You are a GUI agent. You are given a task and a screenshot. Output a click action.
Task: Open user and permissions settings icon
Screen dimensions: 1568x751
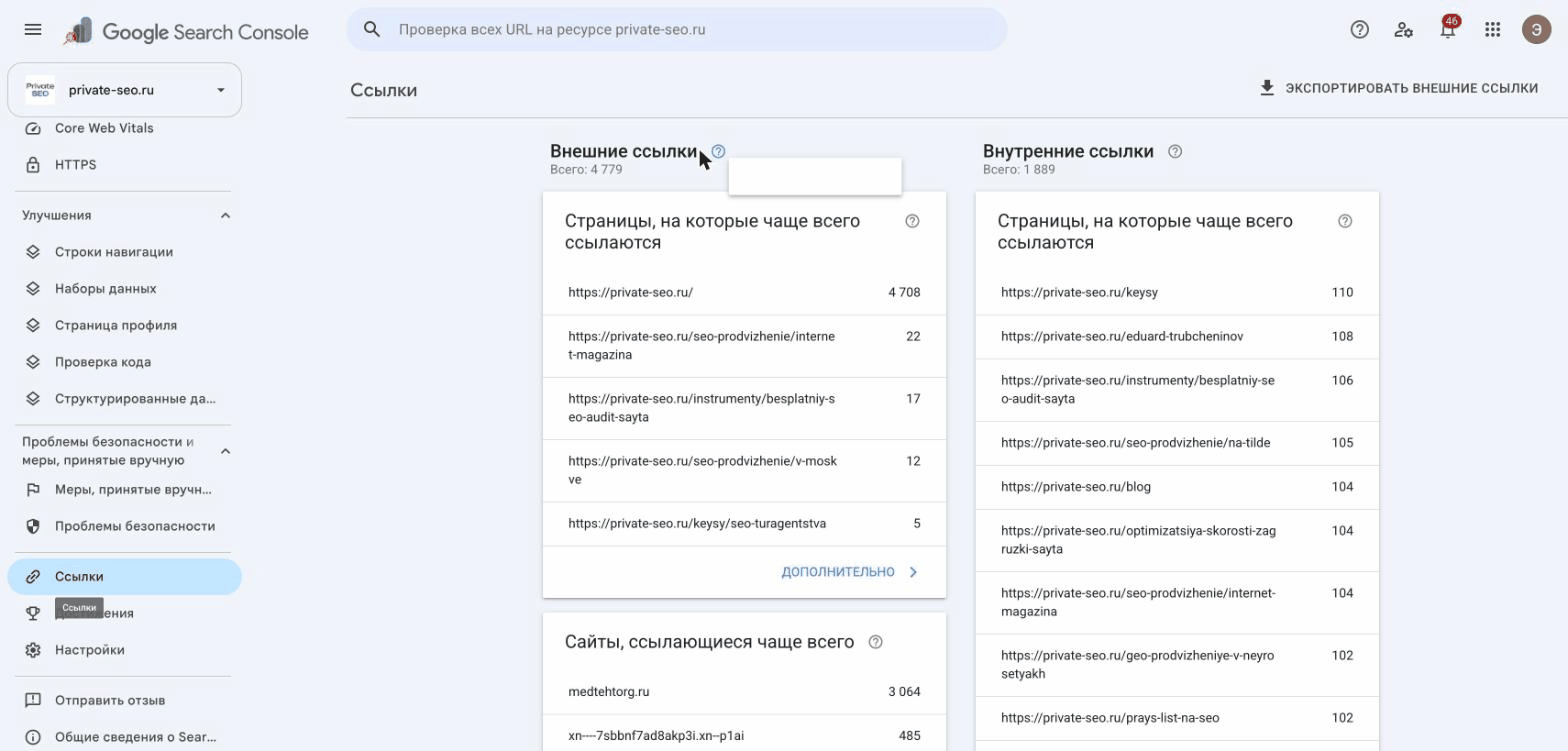point(1404,30)
